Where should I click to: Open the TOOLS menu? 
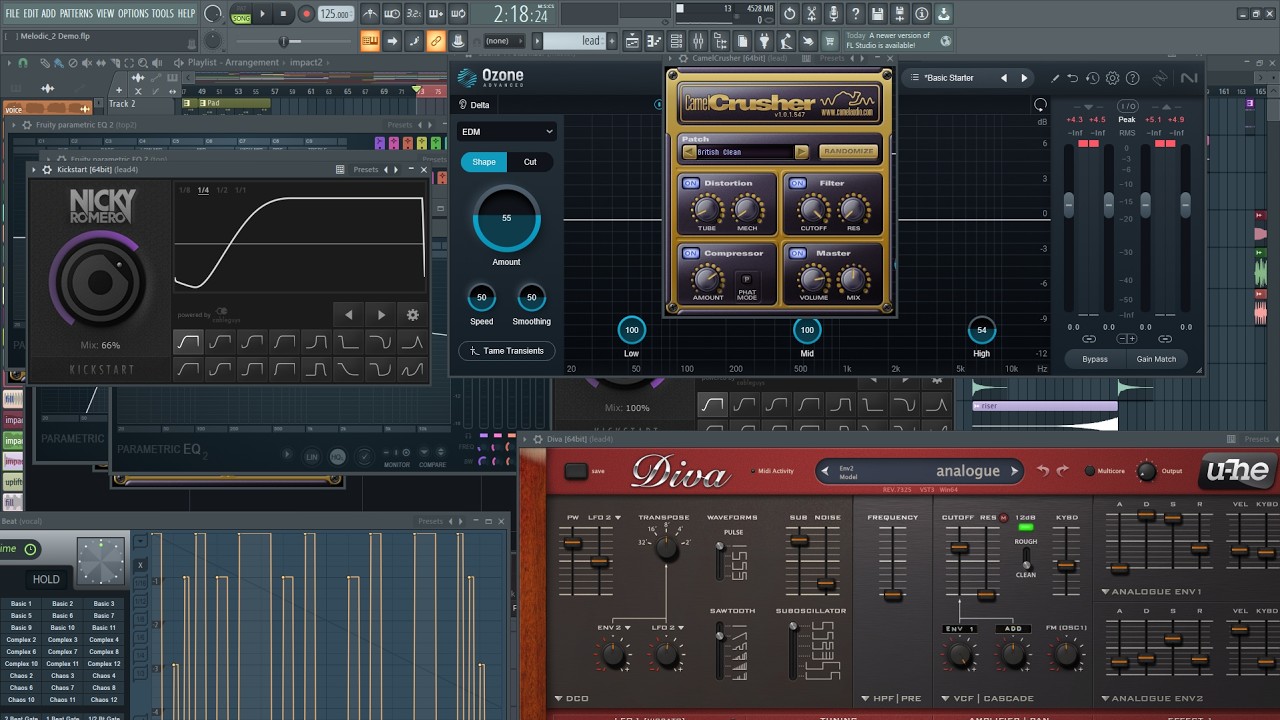(x=162, y=13)
